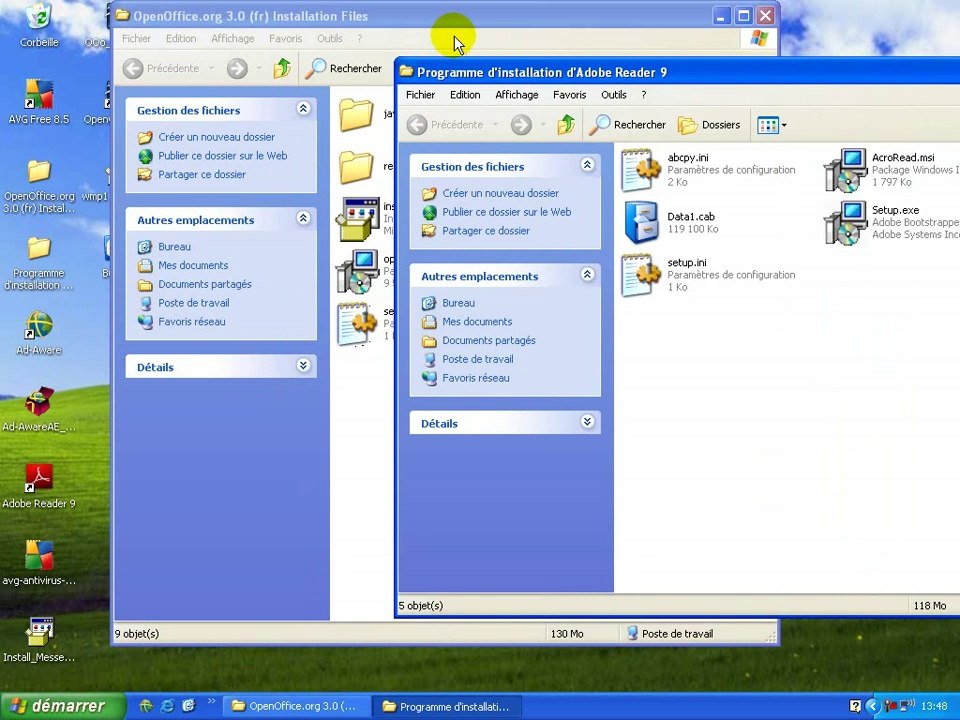Image resolution: width=960 pixels, height=720 pixels.
Task: Open the abcpy.ini configuration file icon
Action: click(639, 169)
